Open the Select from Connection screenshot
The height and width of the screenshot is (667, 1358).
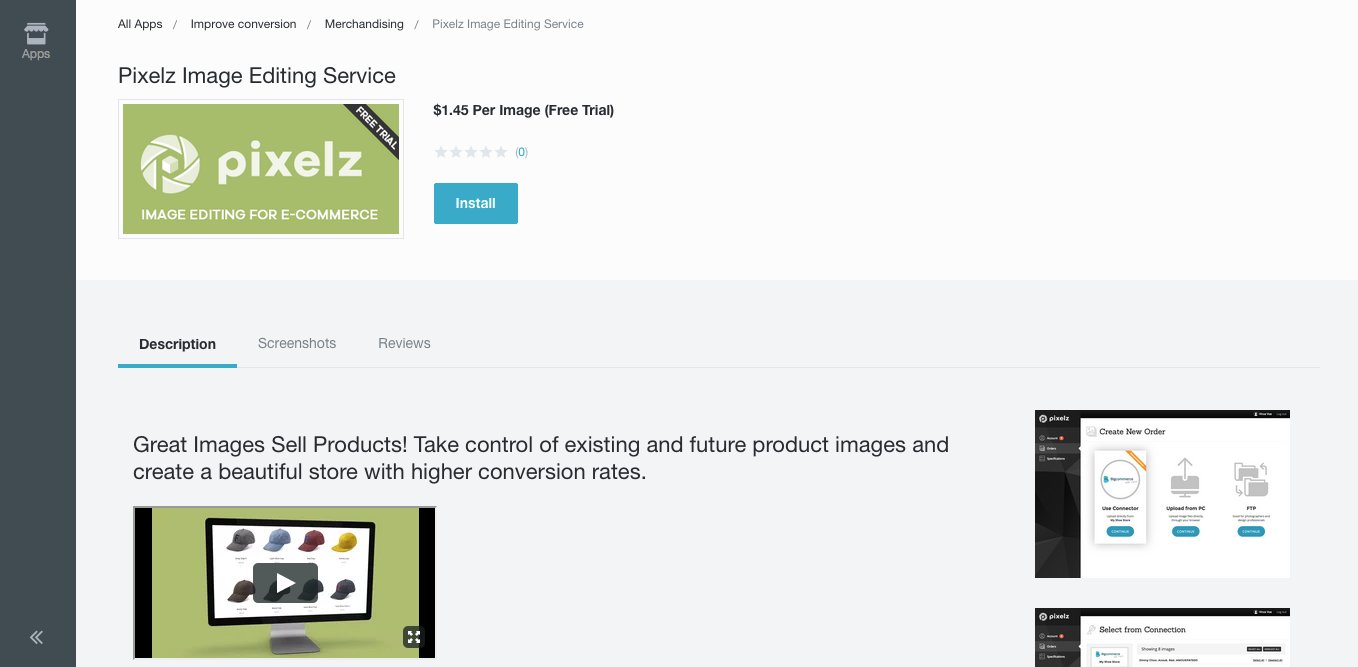click(1162, 637)
